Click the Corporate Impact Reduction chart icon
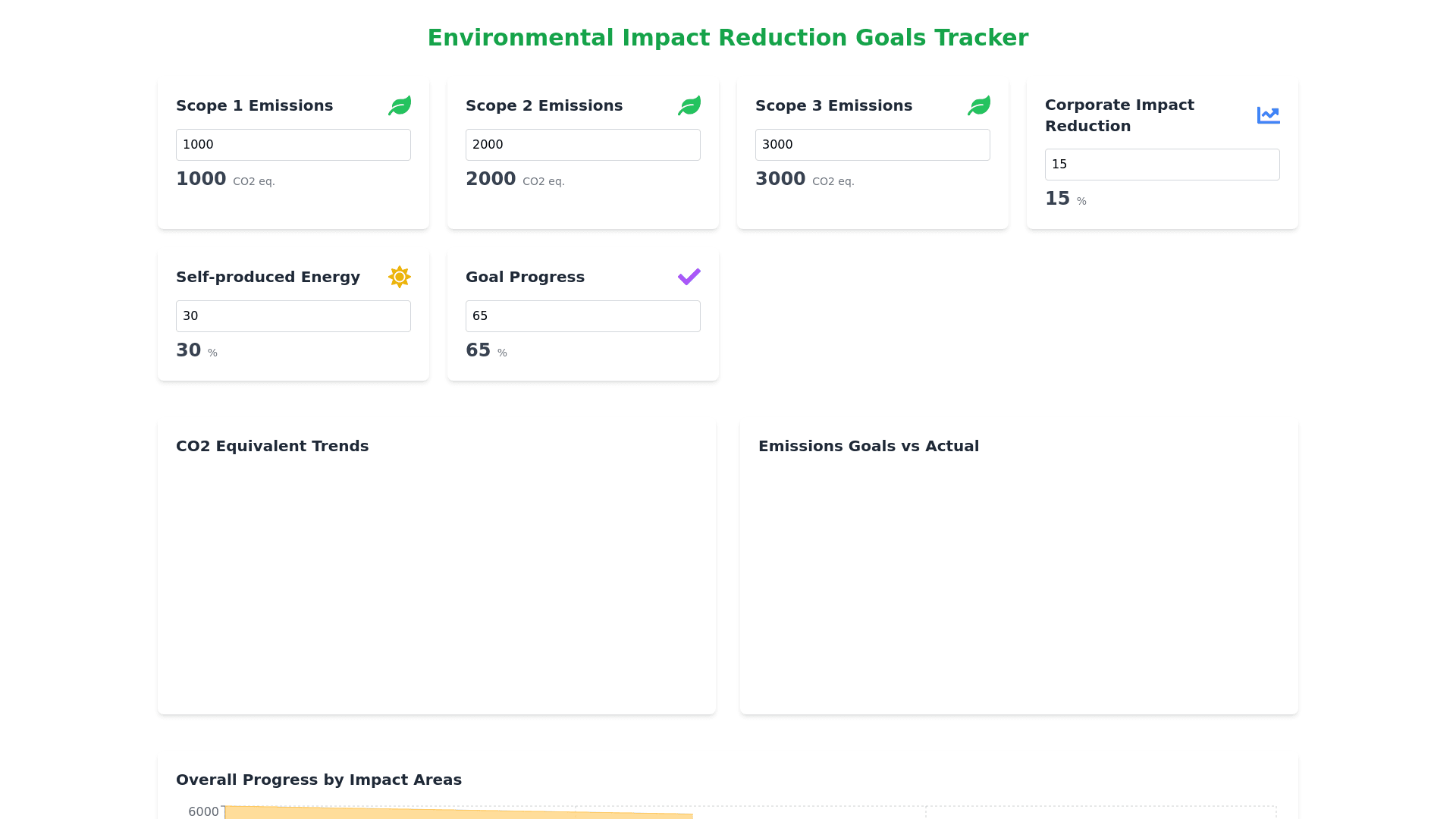The image size is (1456, 819). 1268,115
